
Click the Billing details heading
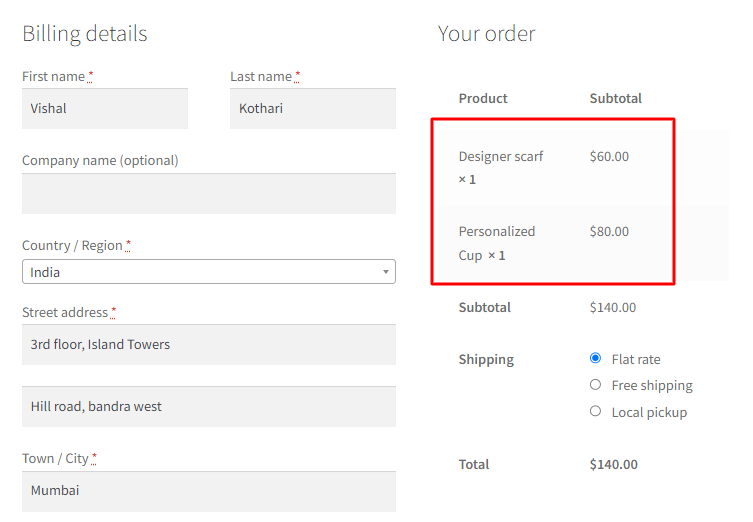(x=85, y=34)
